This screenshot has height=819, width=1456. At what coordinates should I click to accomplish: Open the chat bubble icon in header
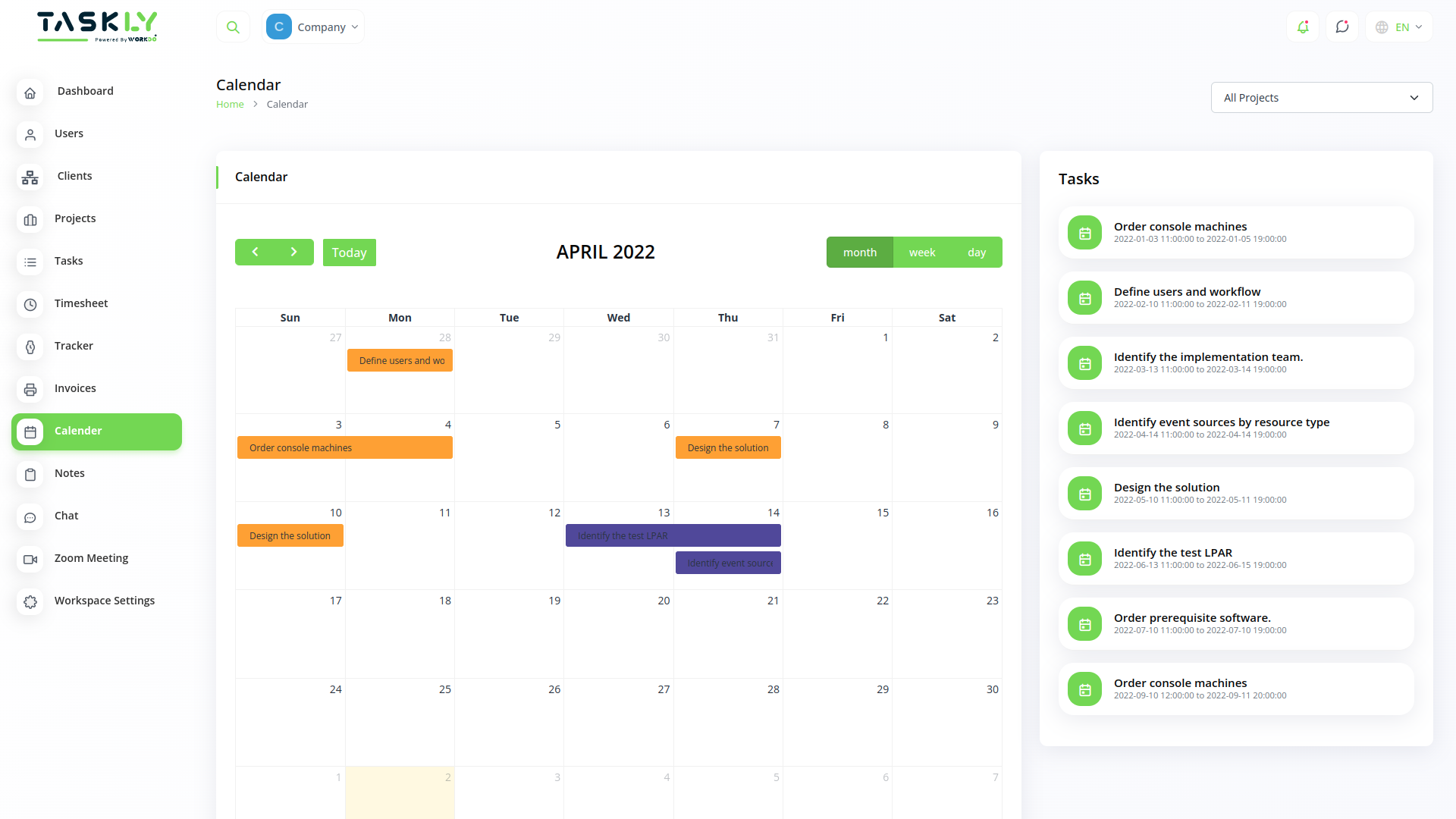(1342, 27)
